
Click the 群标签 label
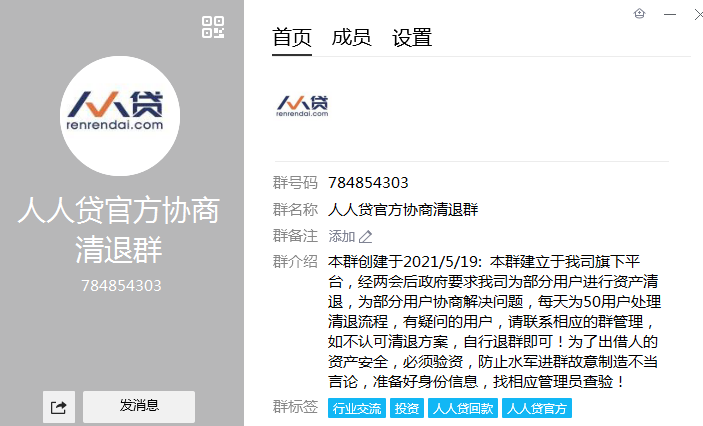click(295, 407)
